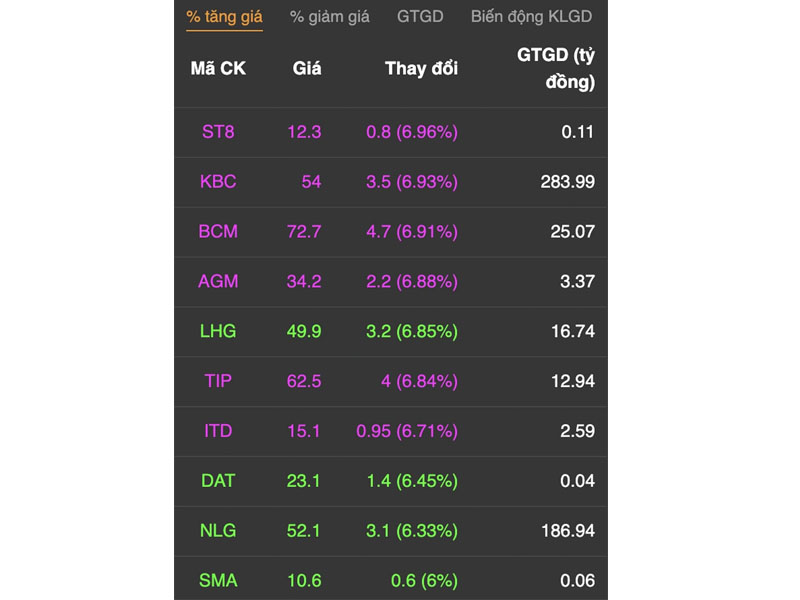Select the GTGD tab
This screenshot has height=600, width=800.
[420, 17]
